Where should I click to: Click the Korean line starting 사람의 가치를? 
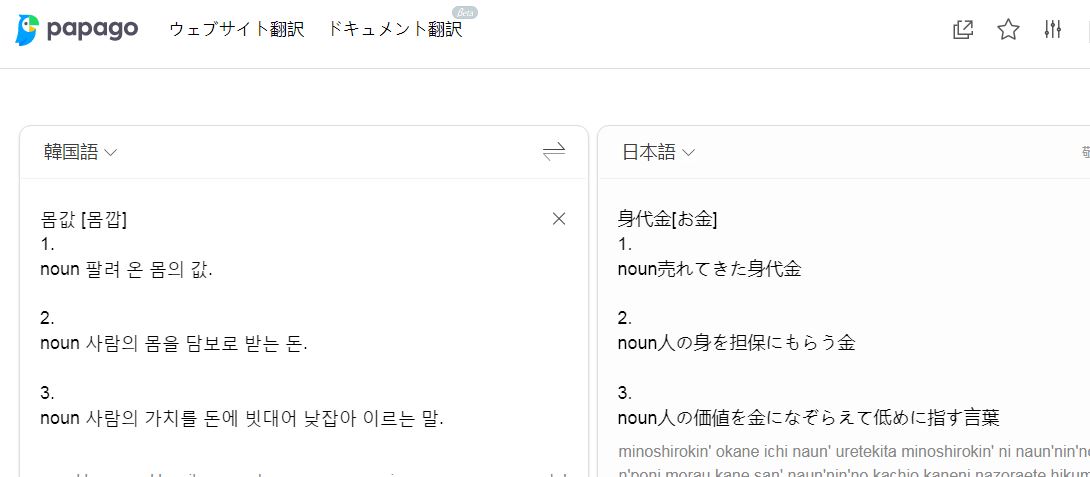[x=241, y=418]
